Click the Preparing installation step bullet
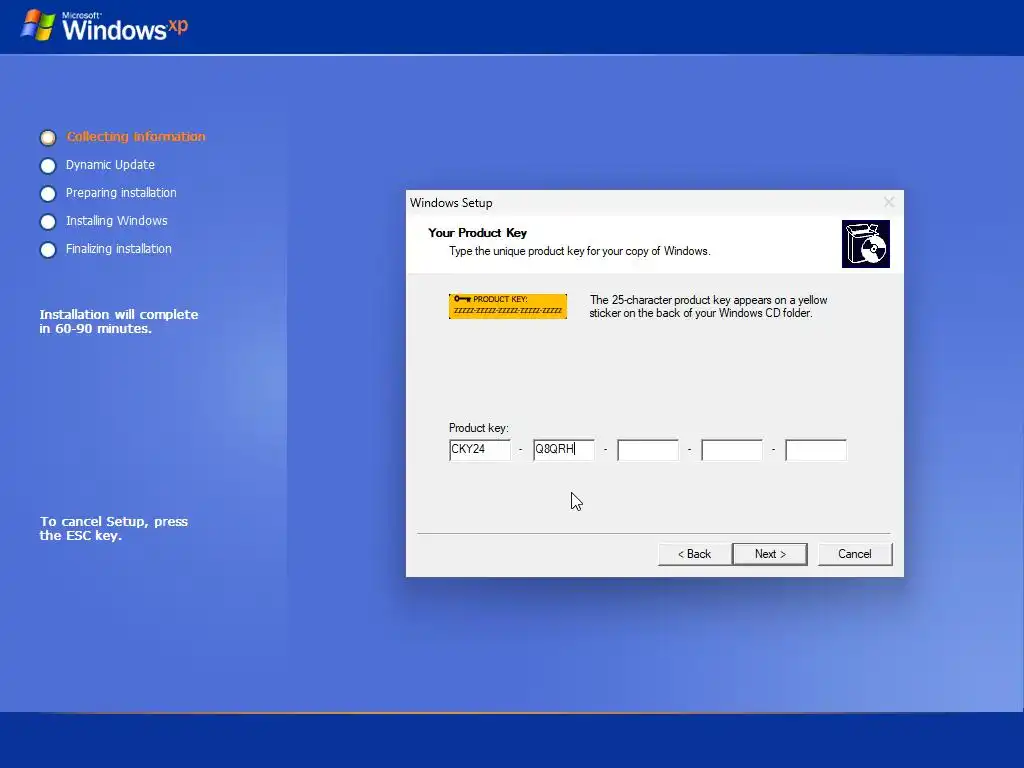Image resolution: width=1024 pixels, height=768 pixels. [48, 193]
